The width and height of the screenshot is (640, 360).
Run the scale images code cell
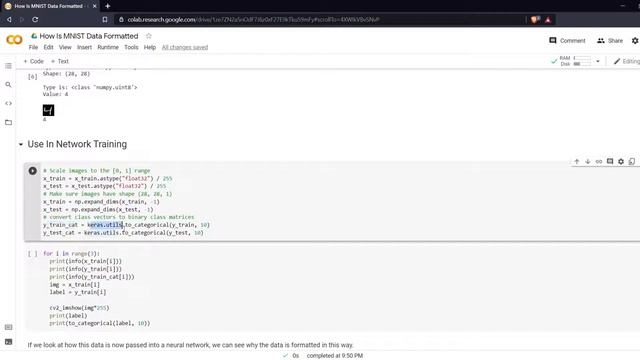pos(33,171)
